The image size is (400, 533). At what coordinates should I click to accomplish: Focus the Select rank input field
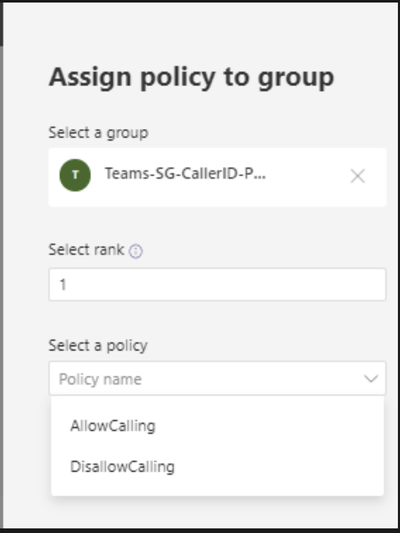point(218,285)
